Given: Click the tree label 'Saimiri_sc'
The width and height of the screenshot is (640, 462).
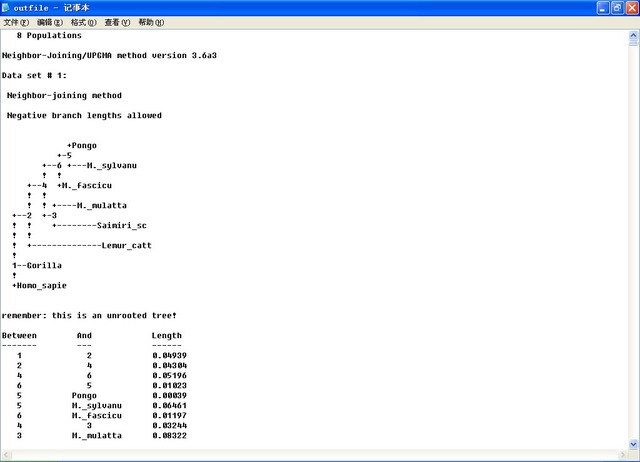Looking at the screenshot, I should click(122, 226).
